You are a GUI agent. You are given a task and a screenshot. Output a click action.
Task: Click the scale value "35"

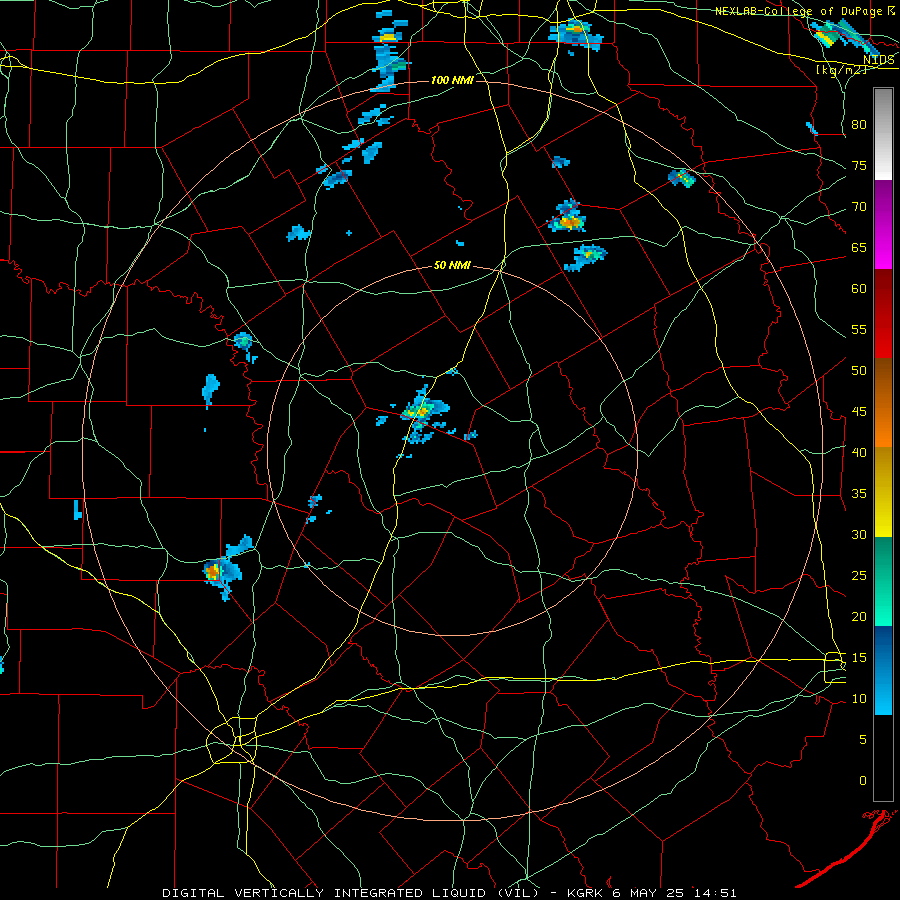point(859,494)
